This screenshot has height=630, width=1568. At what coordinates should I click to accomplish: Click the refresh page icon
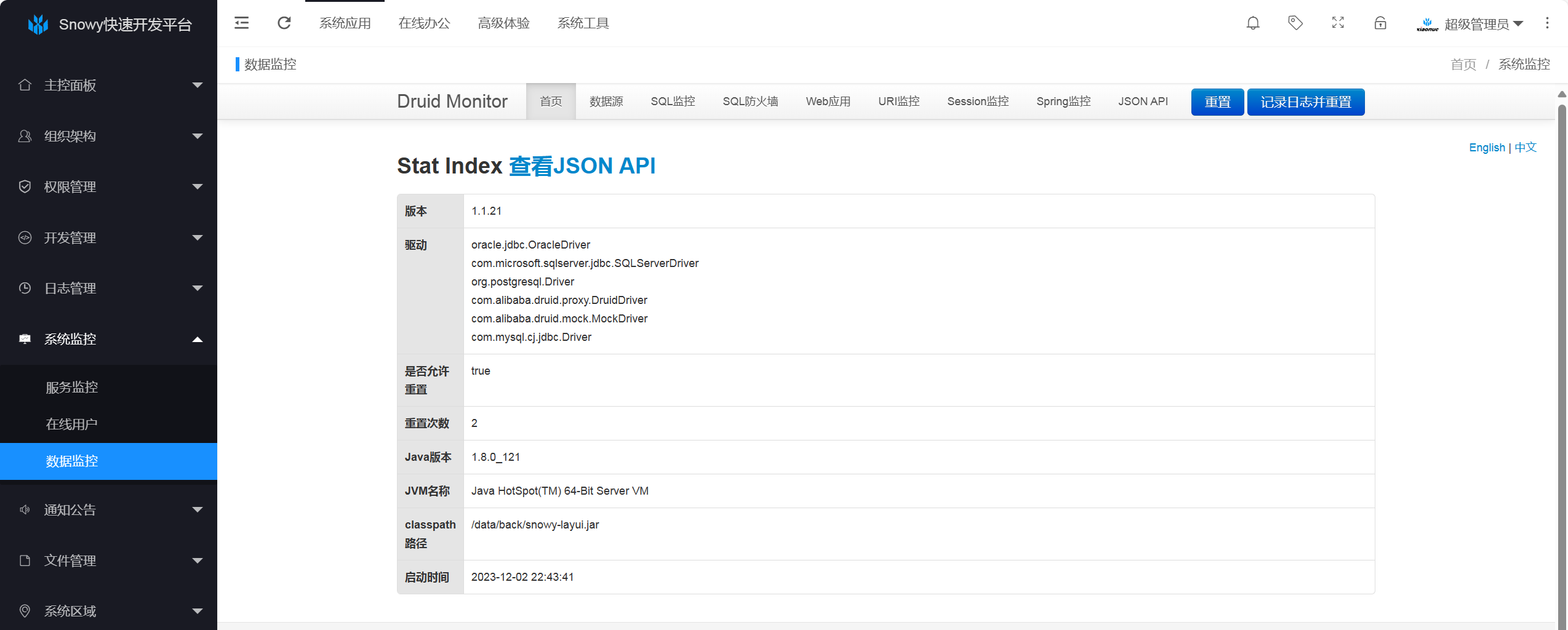point(284,23)
